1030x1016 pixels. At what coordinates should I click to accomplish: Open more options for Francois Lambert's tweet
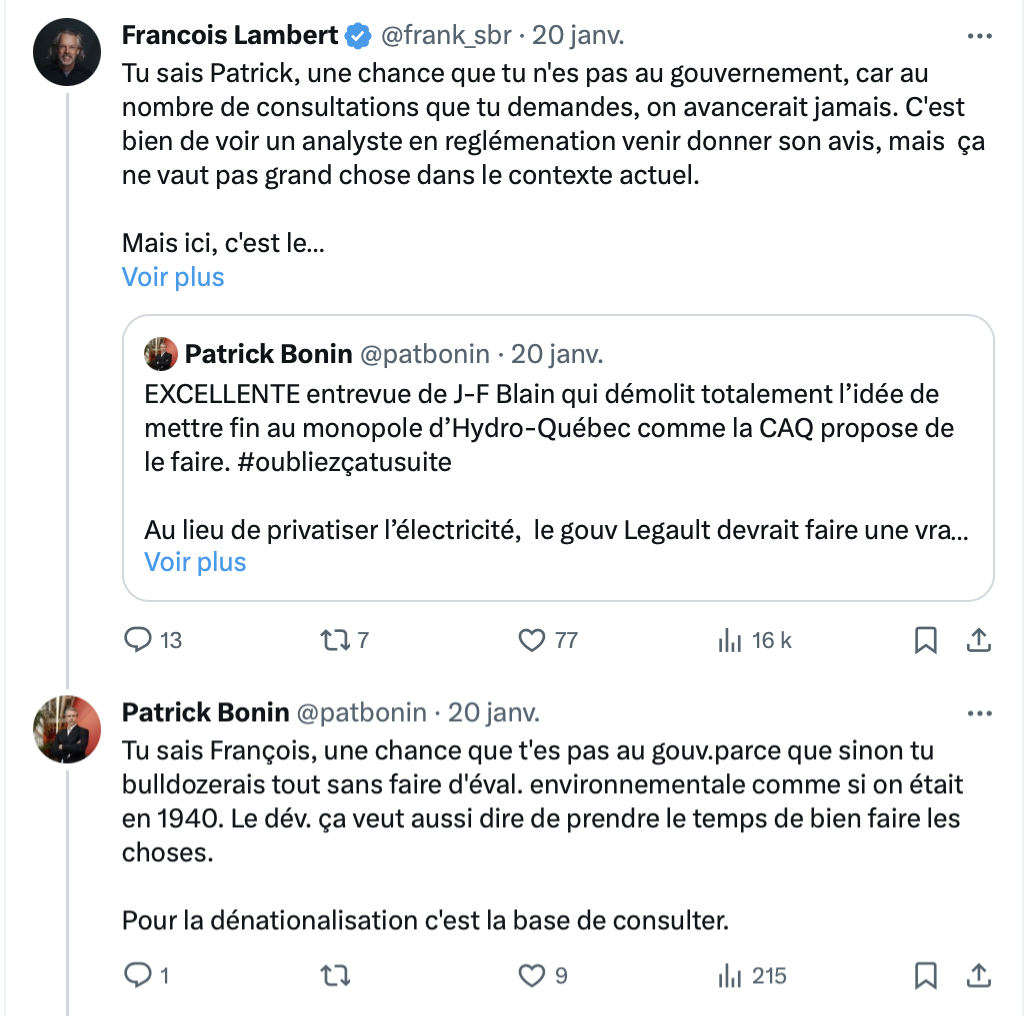pos(979,35)
